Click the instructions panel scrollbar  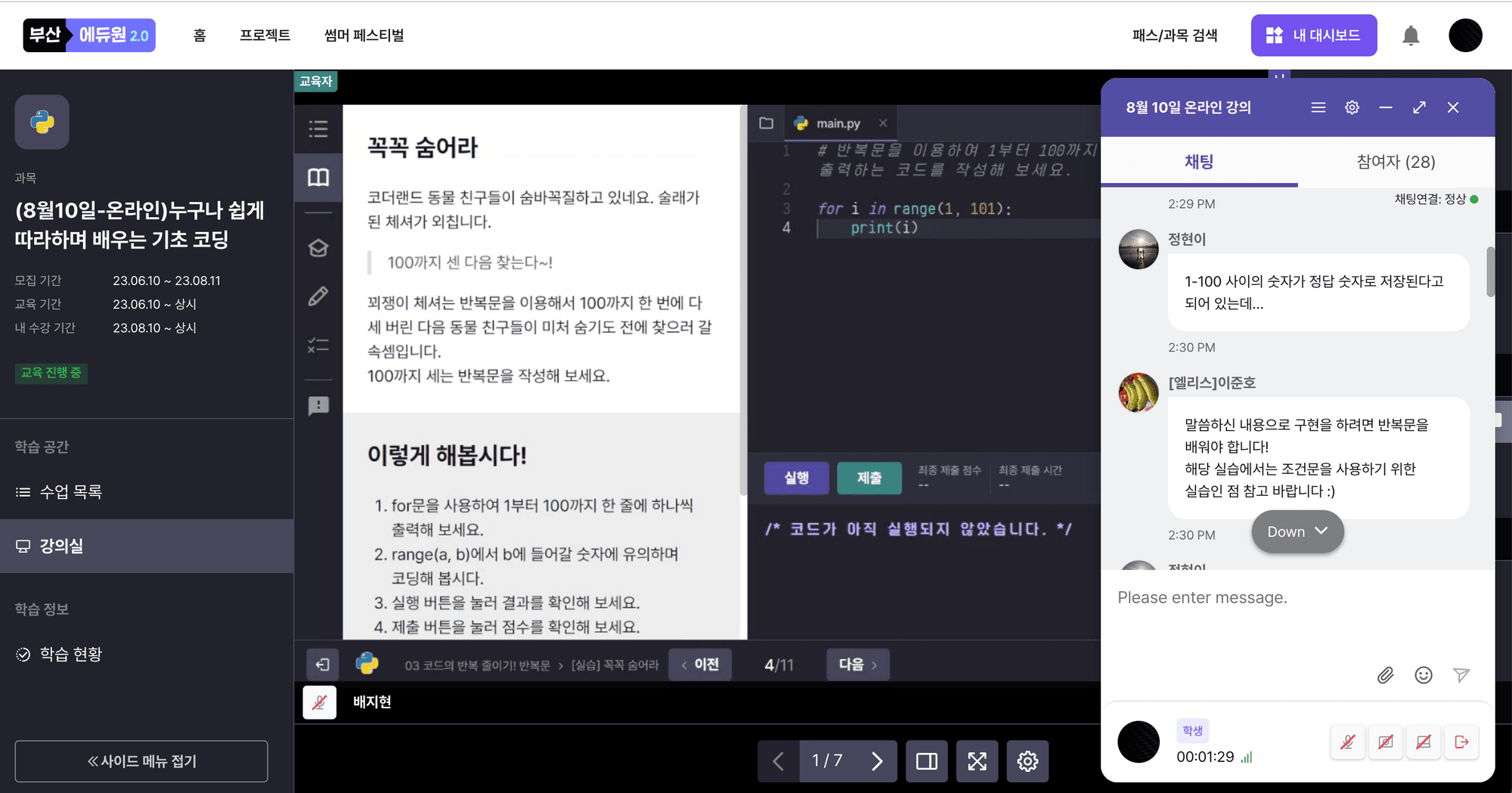(x=743, y=302)
